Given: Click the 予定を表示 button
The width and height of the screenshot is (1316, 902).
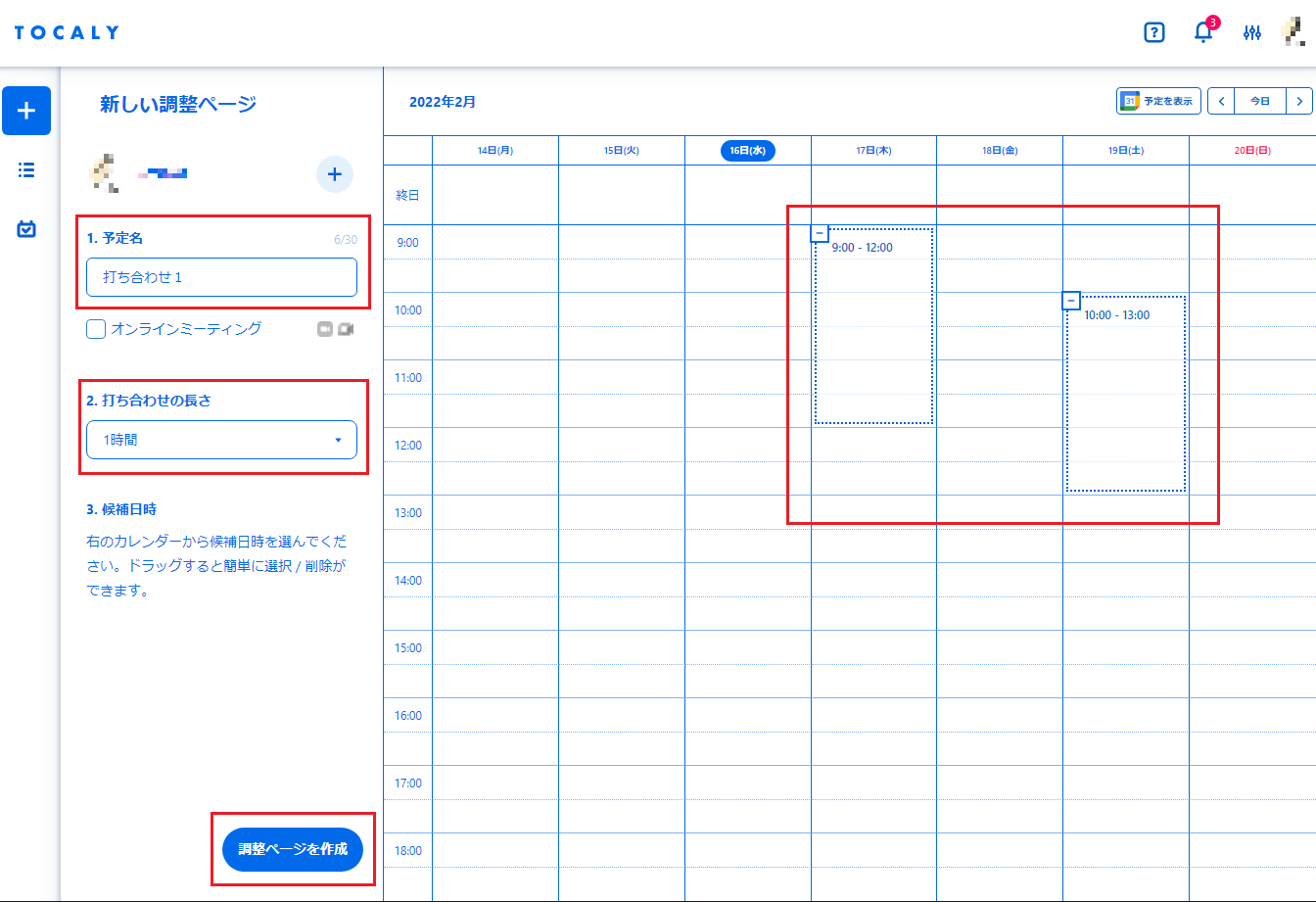Looking at the screenshot, I should 1158,101.
